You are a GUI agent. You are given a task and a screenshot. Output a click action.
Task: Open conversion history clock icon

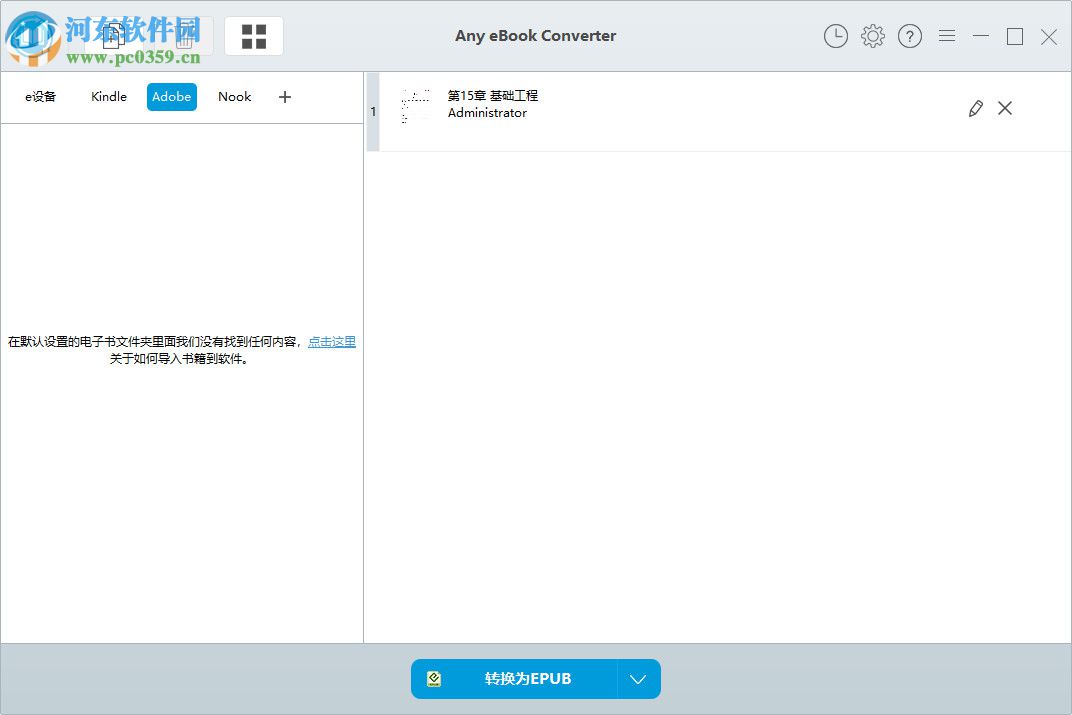pyautogui.click(x=835, y=36)
